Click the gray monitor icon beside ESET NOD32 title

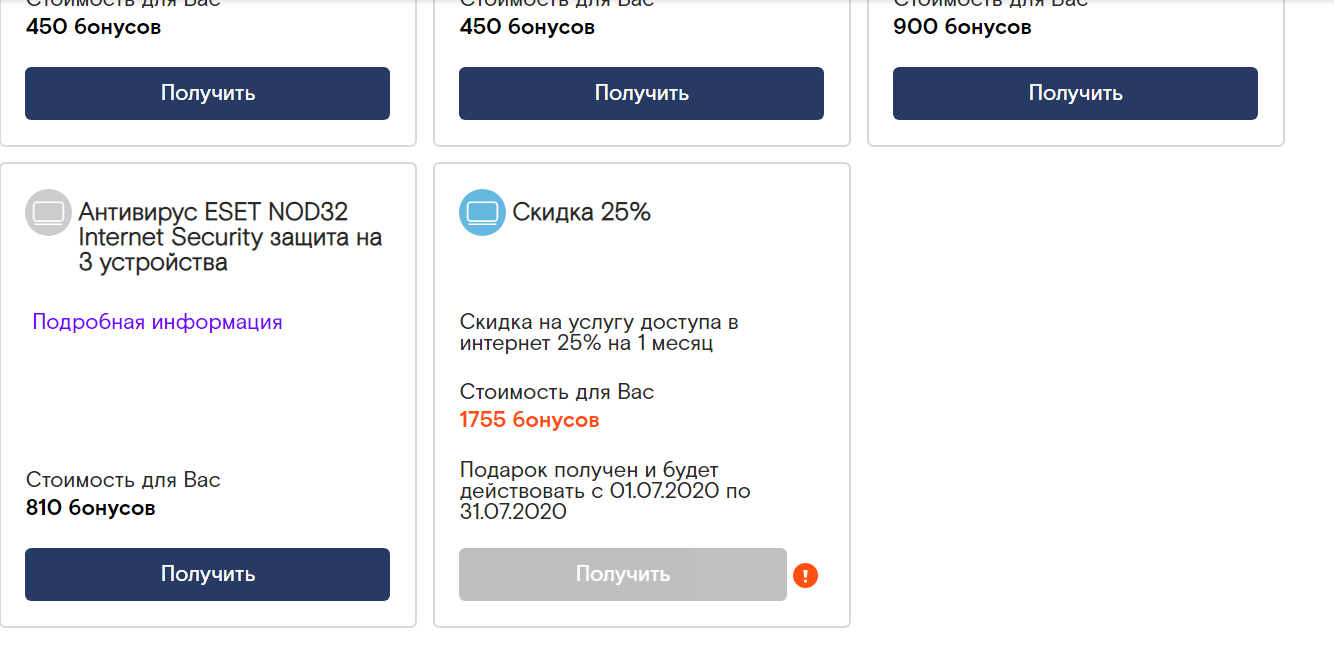pyautogui.click(x=48, y=212)
